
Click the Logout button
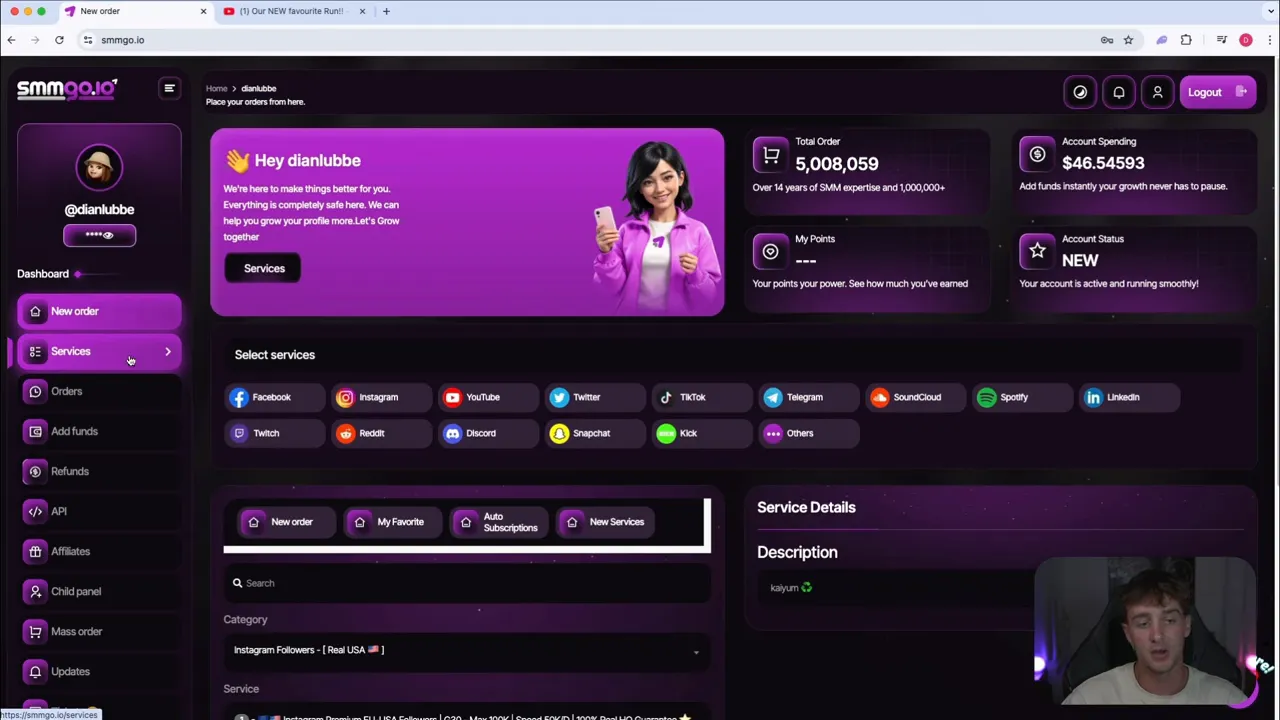coord(1216,92)
